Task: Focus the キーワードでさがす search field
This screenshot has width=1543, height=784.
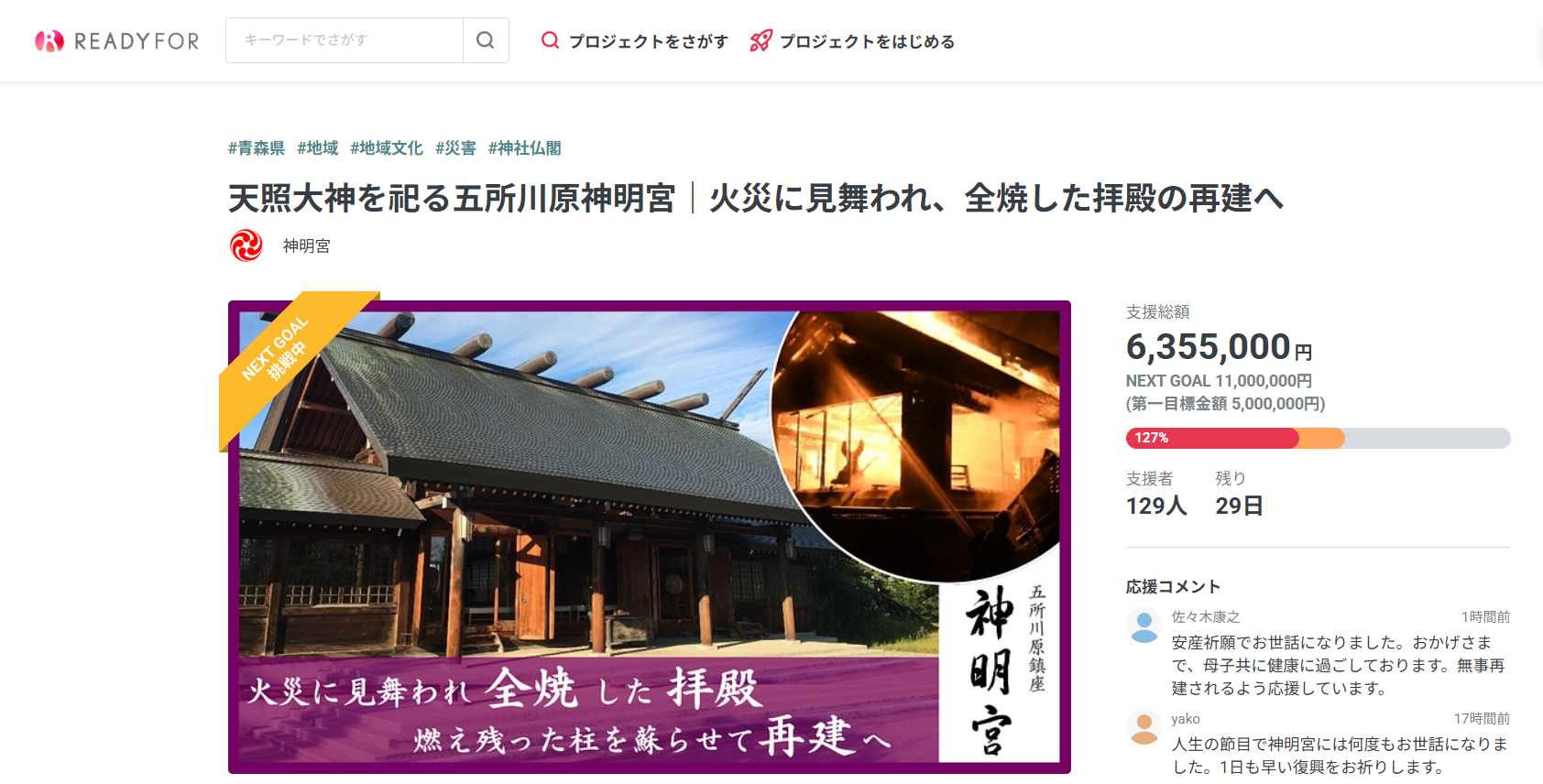Action: (345, 40)
